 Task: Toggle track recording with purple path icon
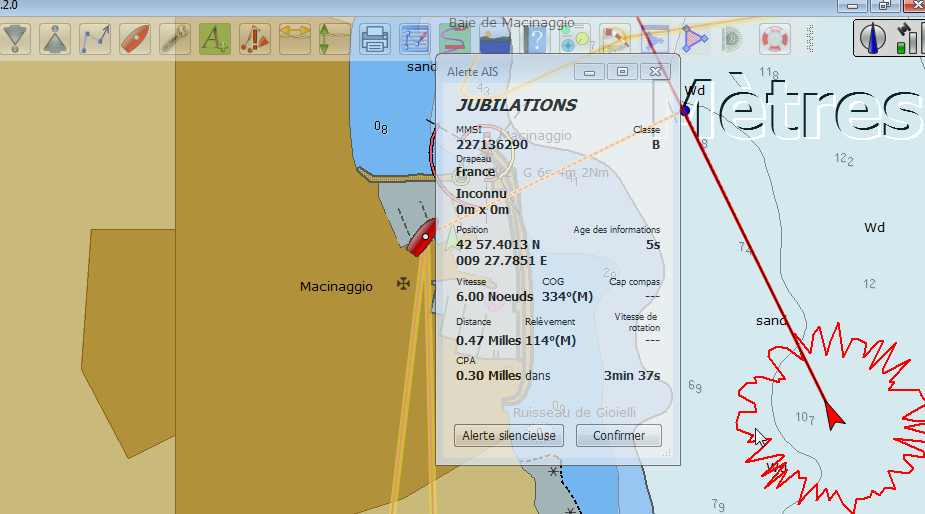[455, 39]
